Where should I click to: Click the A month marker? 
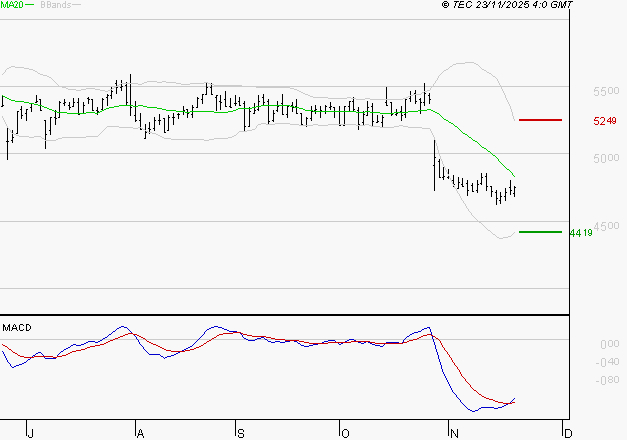tap(140, 434)
